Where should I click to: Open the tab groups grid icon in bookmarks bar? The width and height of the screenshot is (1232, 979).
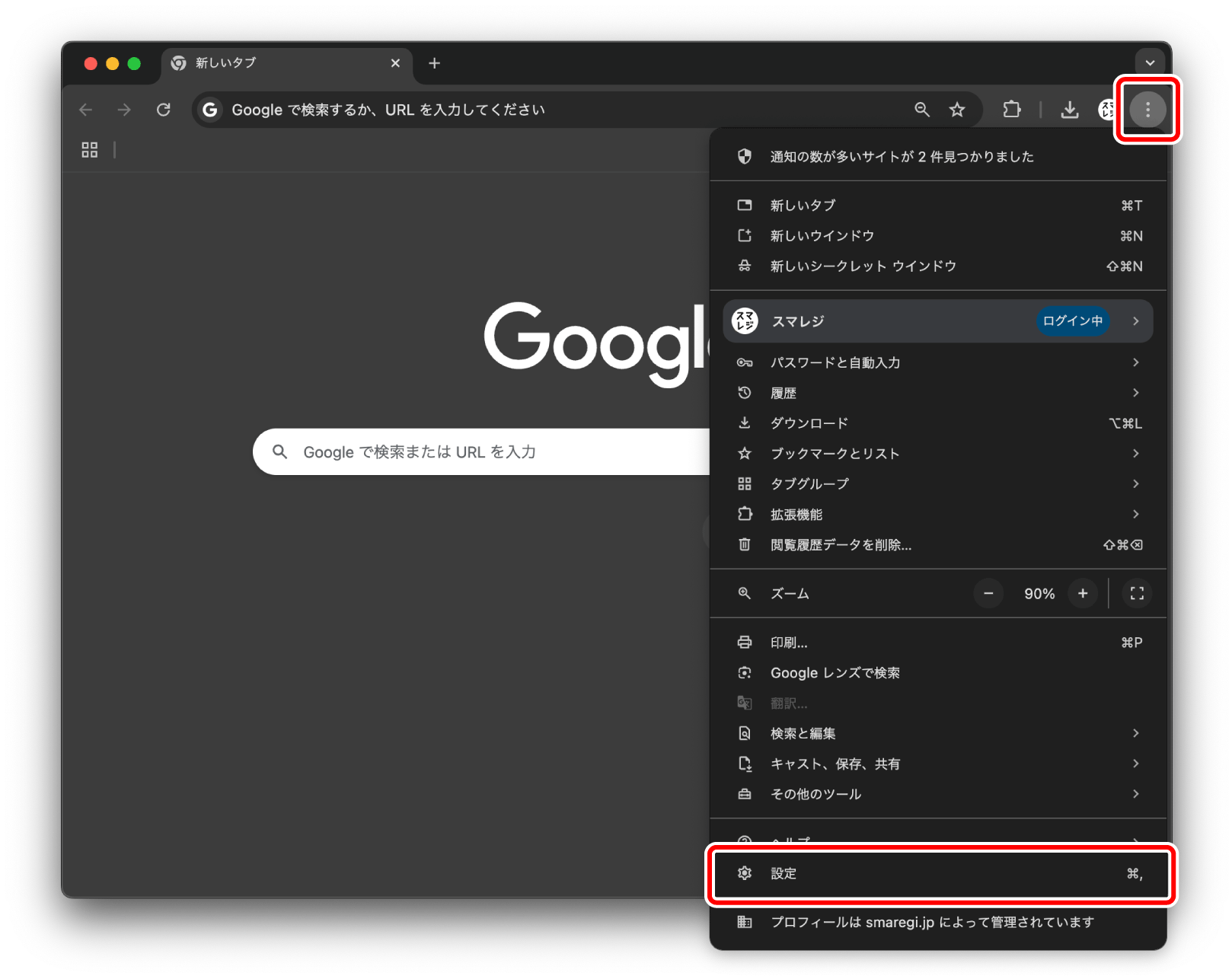click(90, 150)
